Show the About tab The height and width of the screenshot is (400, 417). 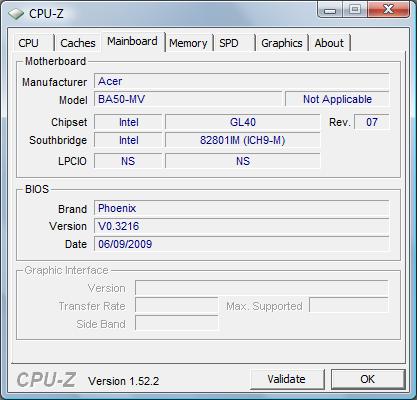click(x=329, y=43)
